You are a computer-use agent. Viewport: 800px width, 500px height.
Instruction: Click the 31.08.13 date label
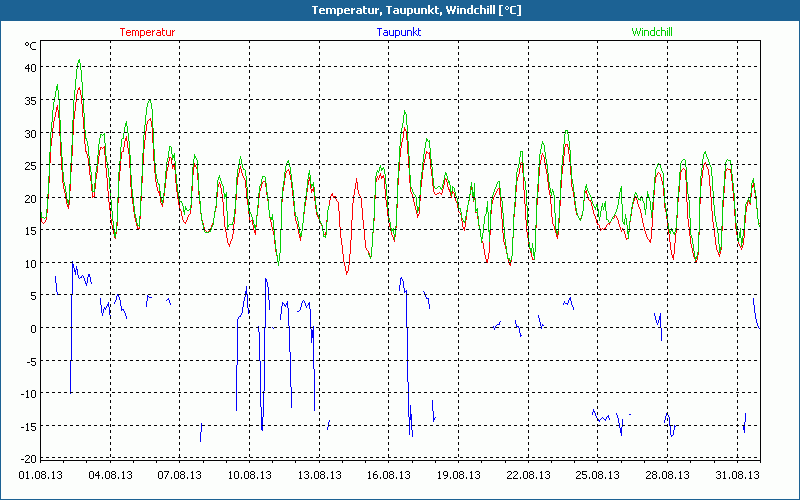tap(738, 476)
